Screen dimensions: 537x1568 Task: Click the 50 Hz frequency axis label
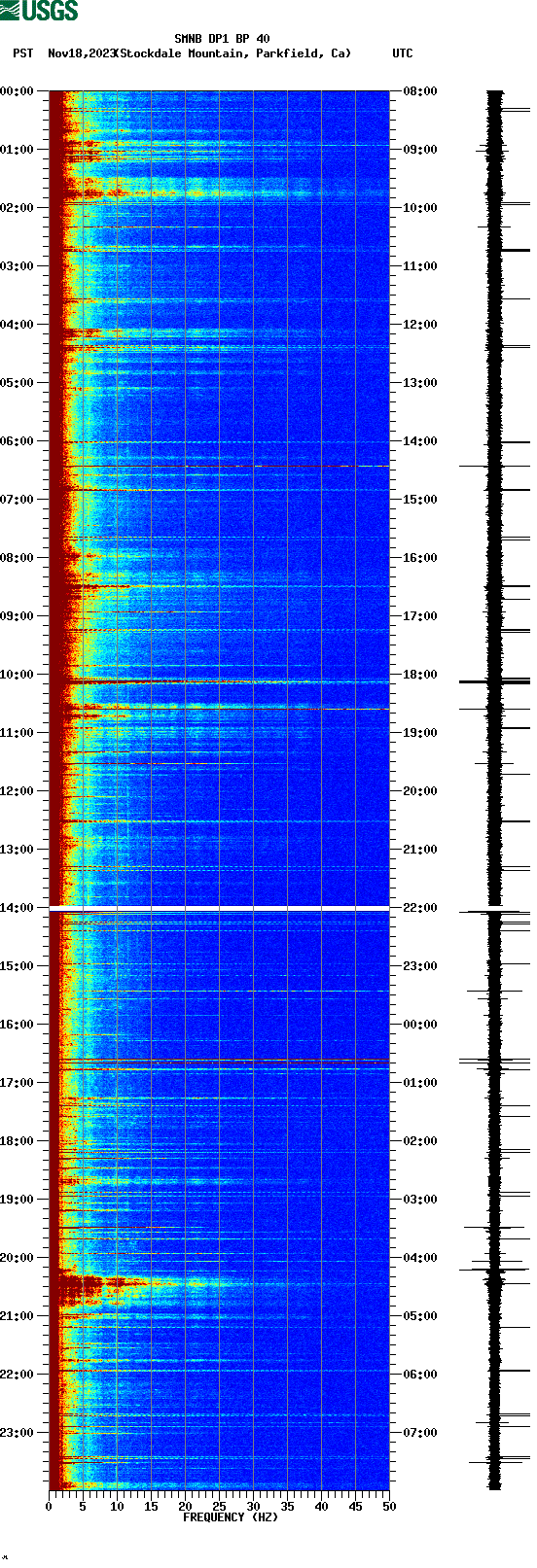[x=389, y=1506]
